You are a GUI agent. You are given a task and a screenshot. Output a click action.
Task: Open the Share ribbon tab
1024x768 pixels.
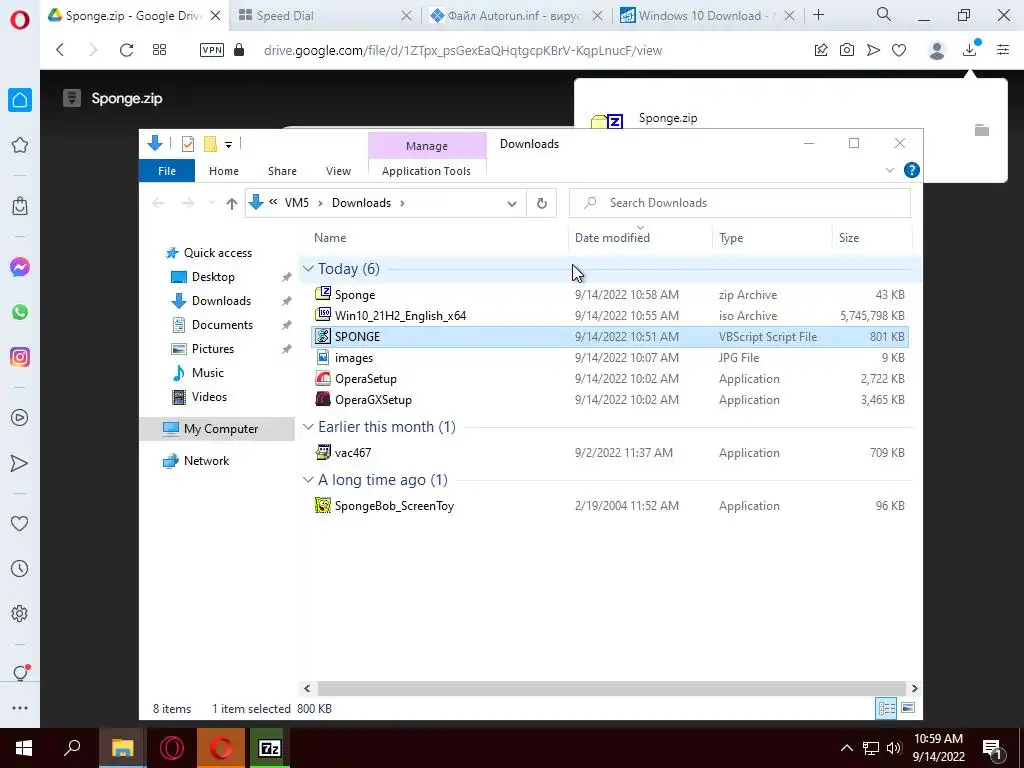282,170
